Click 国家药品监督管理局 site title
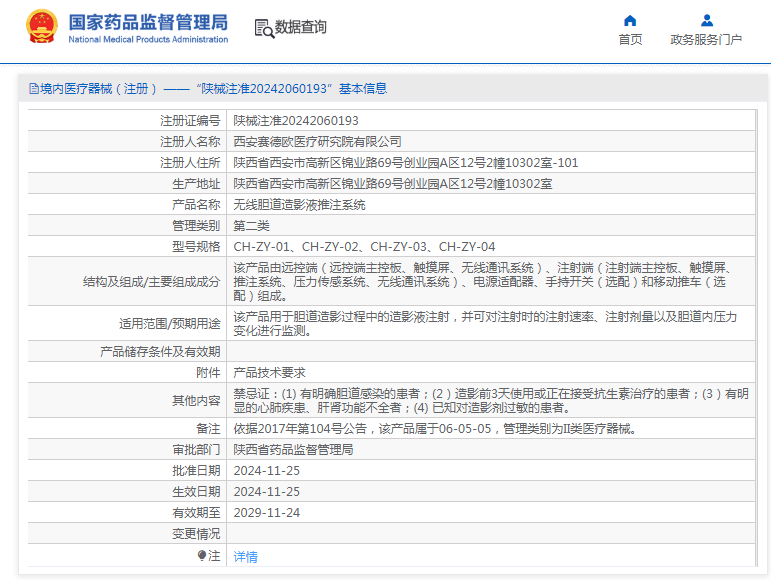Viewport: 771px width, 580px height. coord(148,22)
